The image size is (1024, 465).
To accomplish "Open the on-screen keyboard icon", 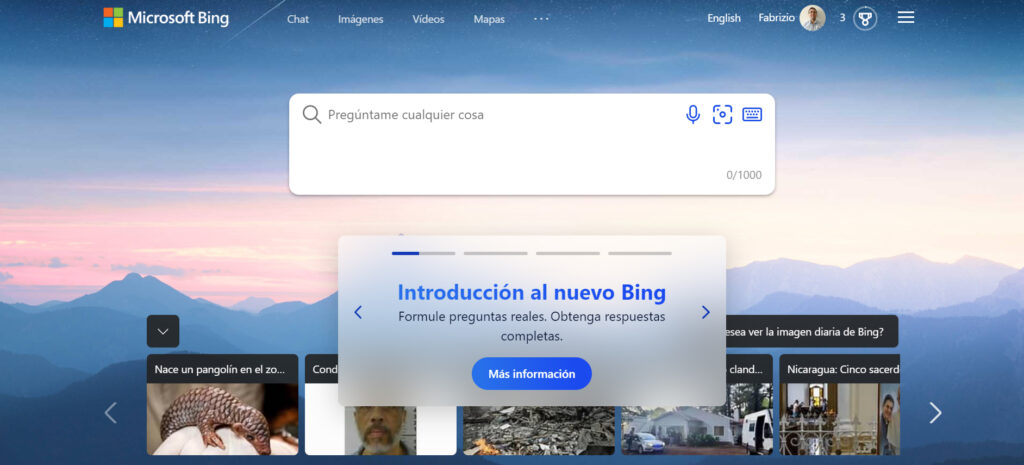I will 752,115.
